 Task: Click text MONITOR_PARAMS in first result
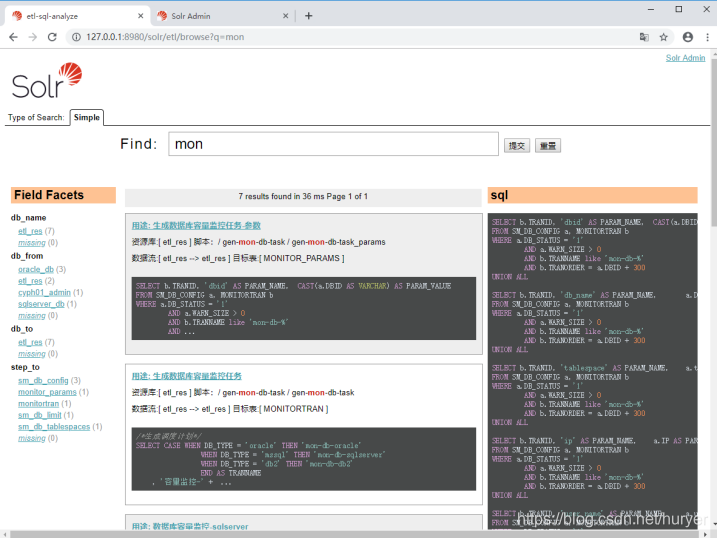301,258
